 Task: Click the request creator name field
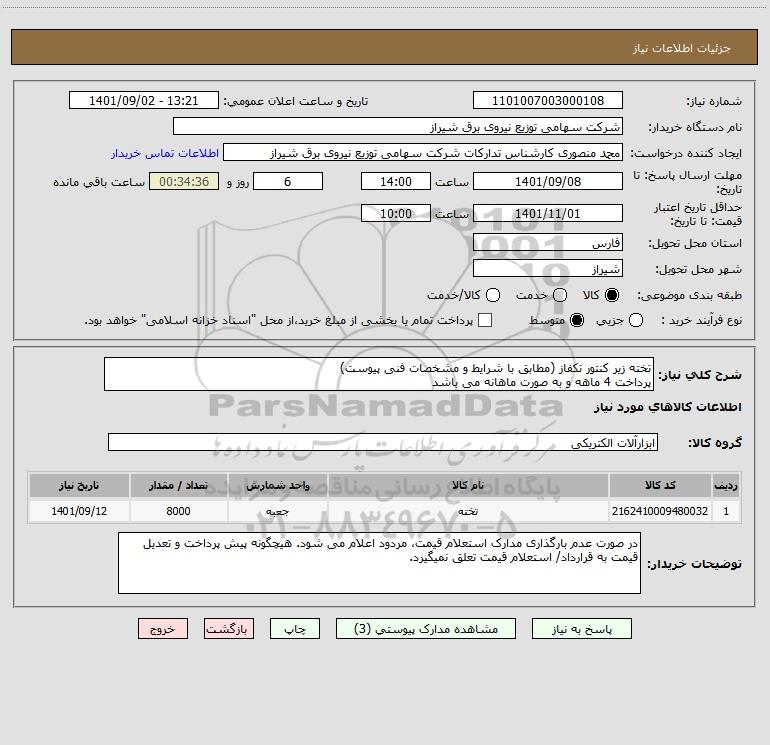(x=423, y=152)
